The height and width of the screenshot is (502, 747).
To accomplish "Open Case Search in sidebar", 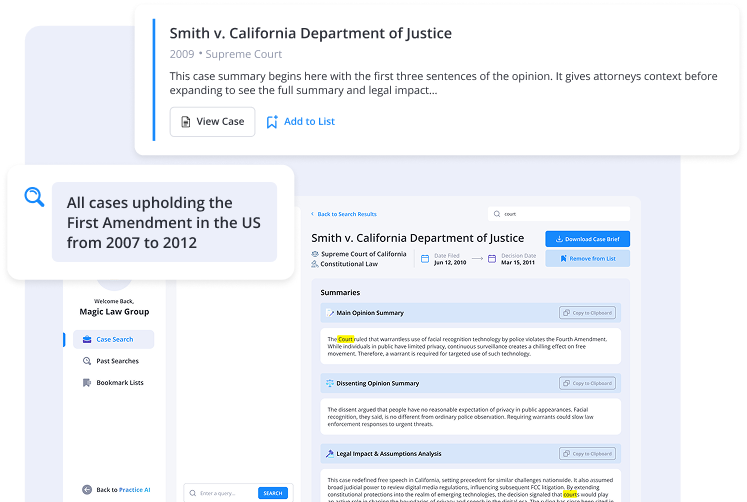I will [x=113, y=340].
